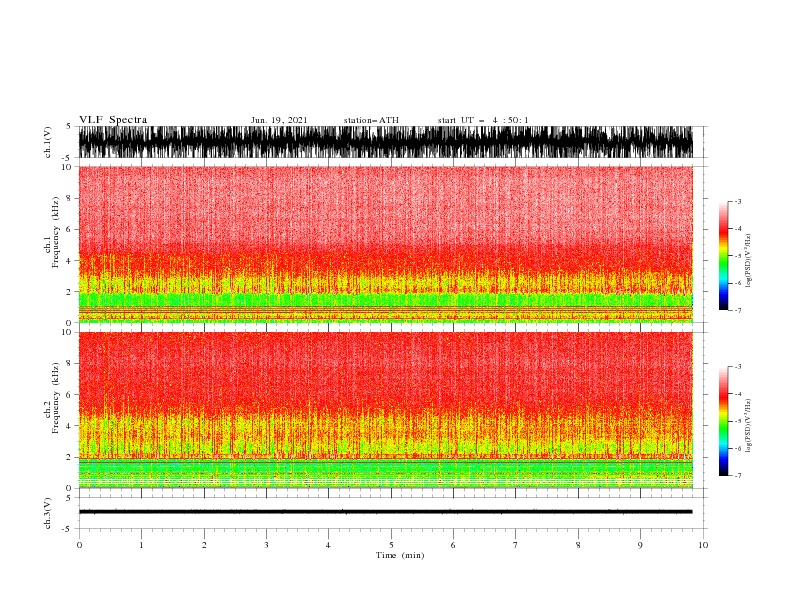Click the time axis tick label "5"
792x612 pixels.
click(x=391, y=545)
